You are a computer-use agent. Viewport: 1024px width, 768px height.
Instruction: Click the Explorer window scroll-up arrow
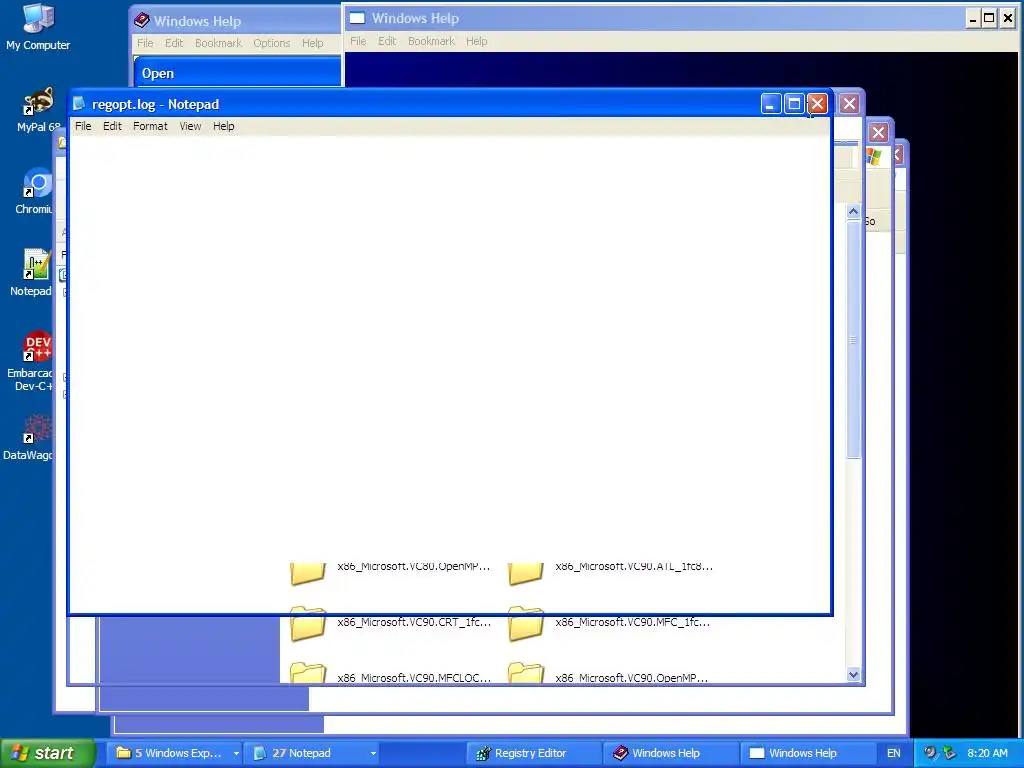[853, 212]
